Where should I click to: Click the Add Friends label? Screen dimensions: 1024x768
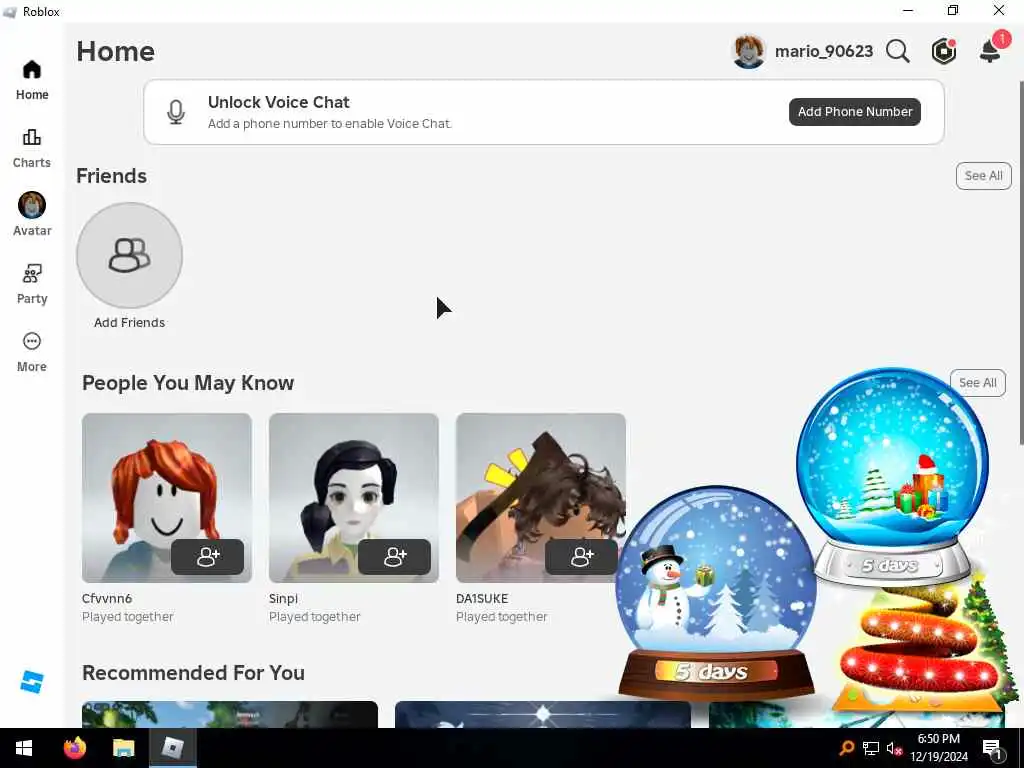tap(129, 323)
